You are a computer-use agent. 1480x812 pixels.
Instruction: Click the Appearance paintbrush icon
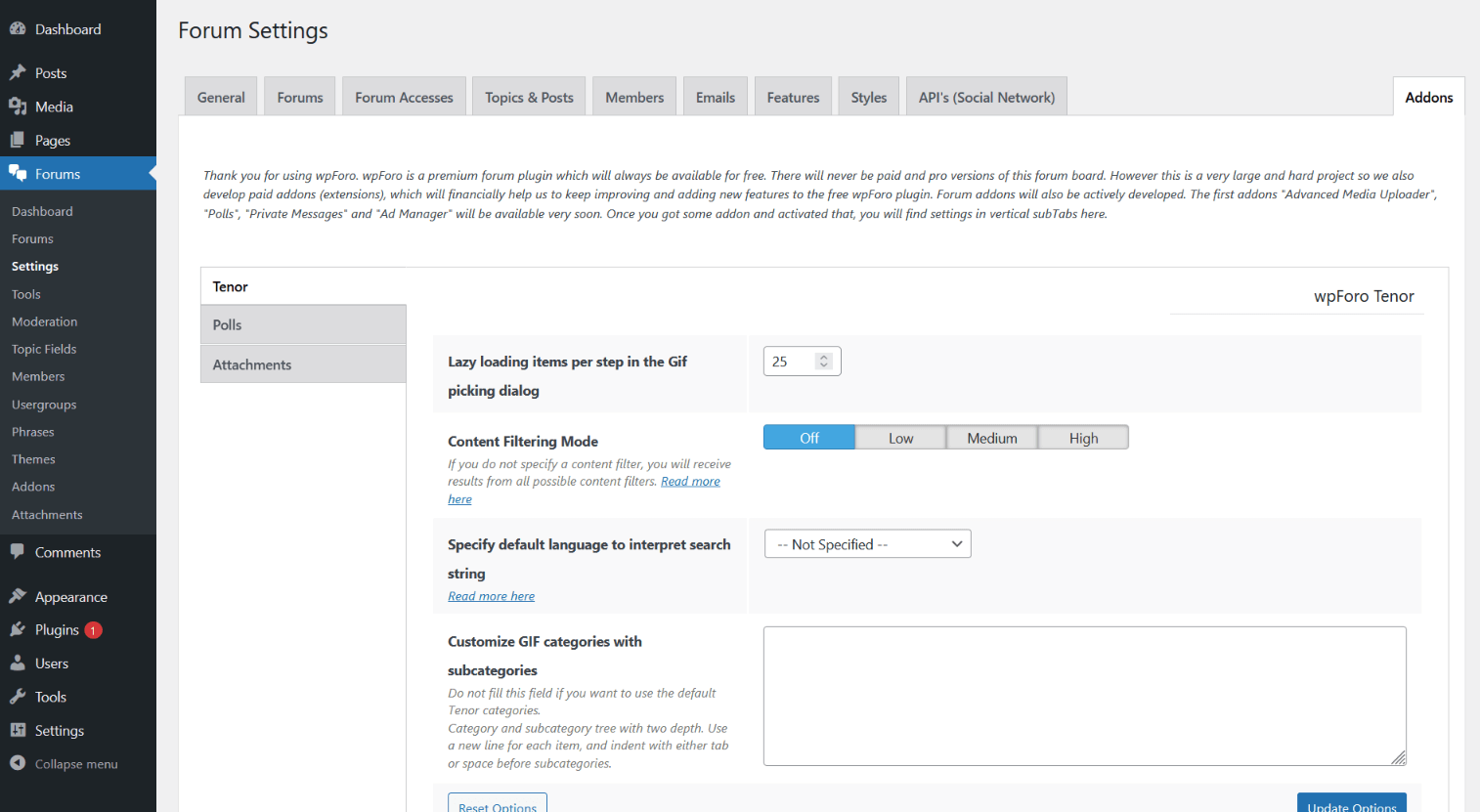[18, 596]
